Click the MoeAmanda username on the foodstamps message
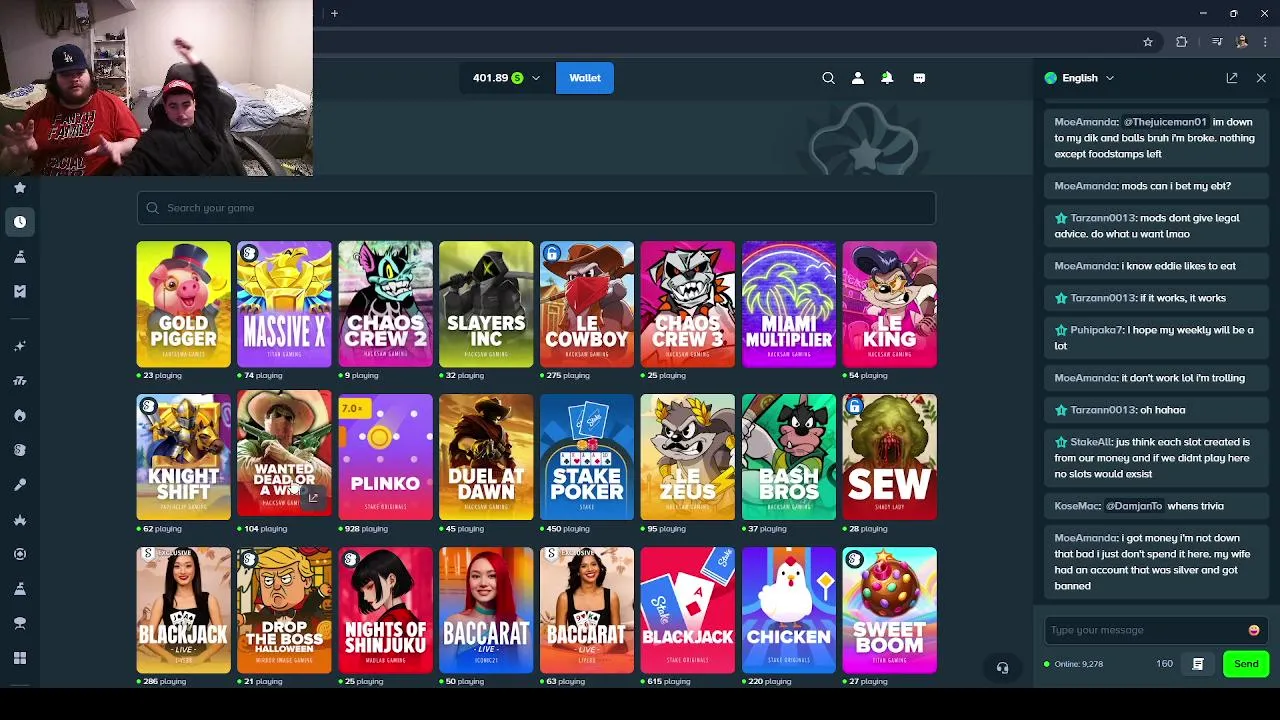Viewport: 1280px width, 720px height. point(1085,122)
